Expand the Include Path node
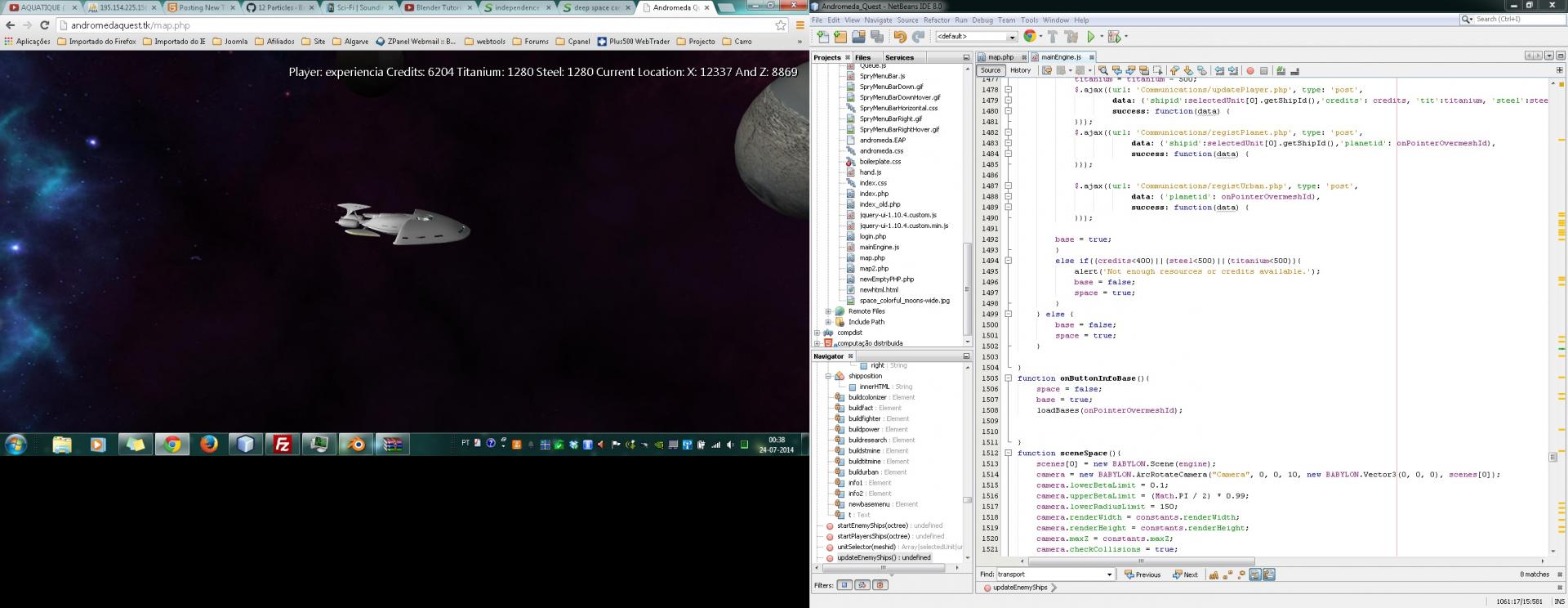This screenshot has height=608, width=1568. [x=828, y=322]
